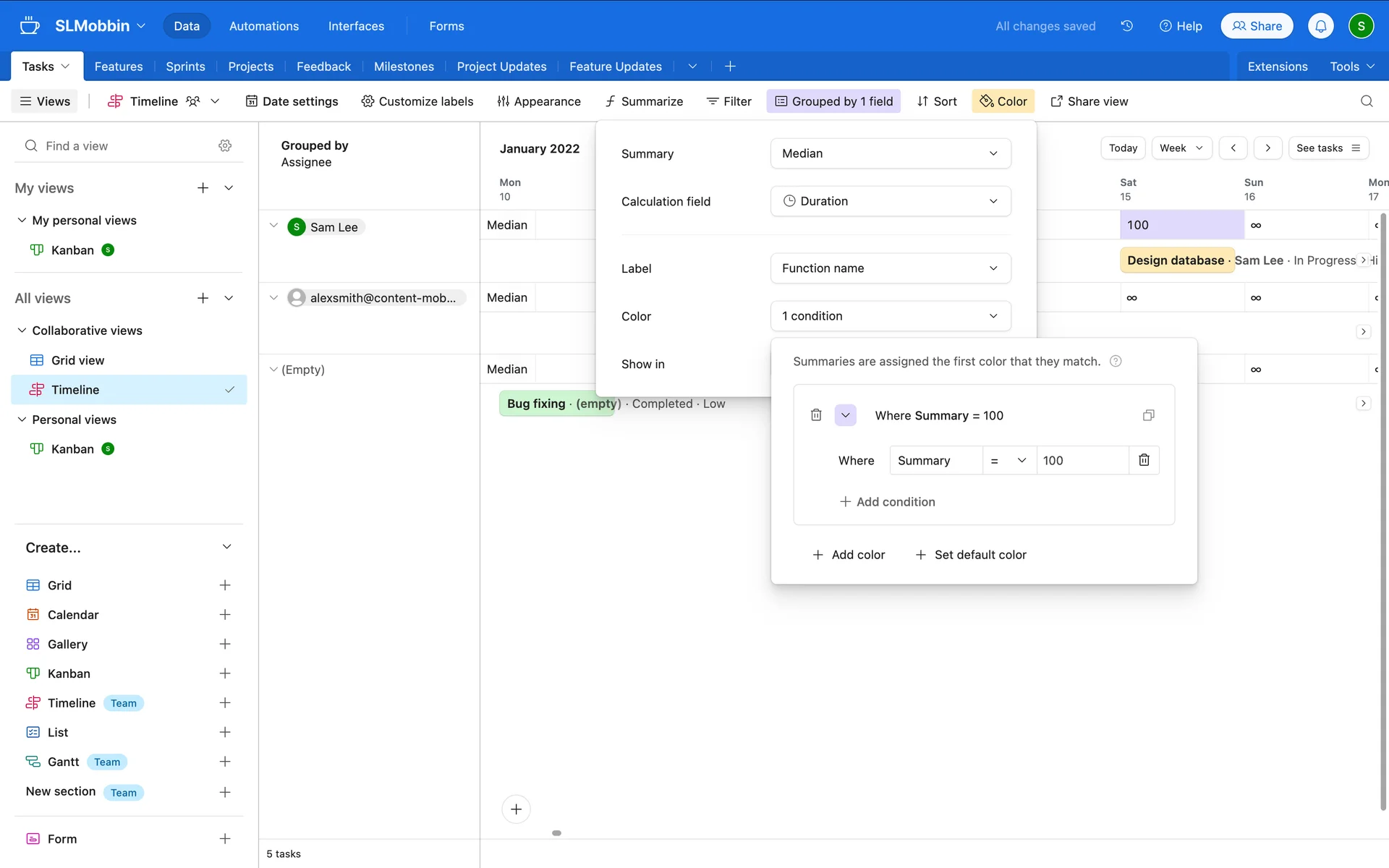Screen dimensions: 1389x868
Task: Click the Today button
Action: pos(1123,148)
